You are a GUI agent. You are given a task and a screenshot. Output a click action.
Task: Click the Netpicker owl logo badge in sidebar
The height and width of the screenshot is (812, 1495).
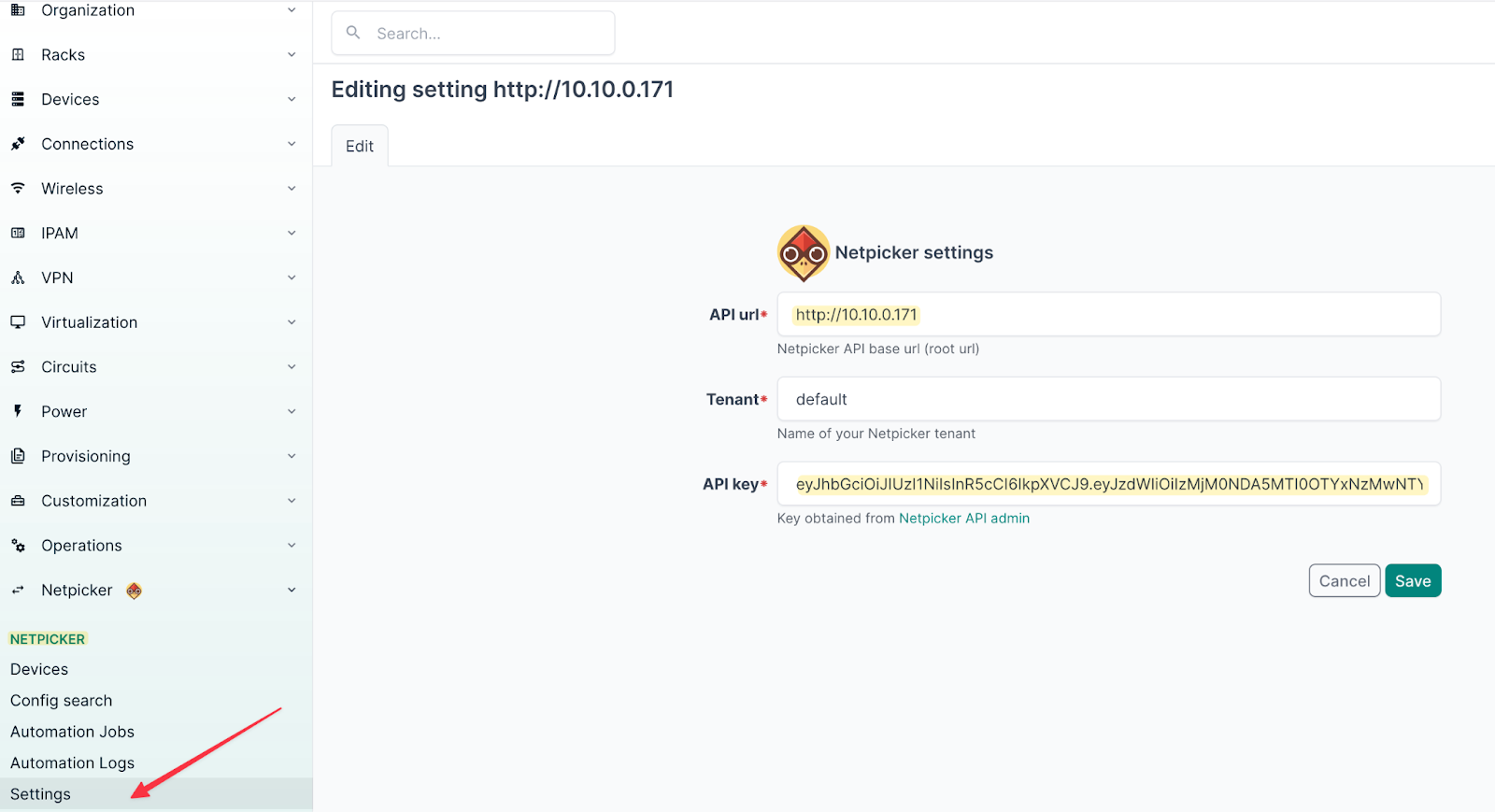[134, 591]
